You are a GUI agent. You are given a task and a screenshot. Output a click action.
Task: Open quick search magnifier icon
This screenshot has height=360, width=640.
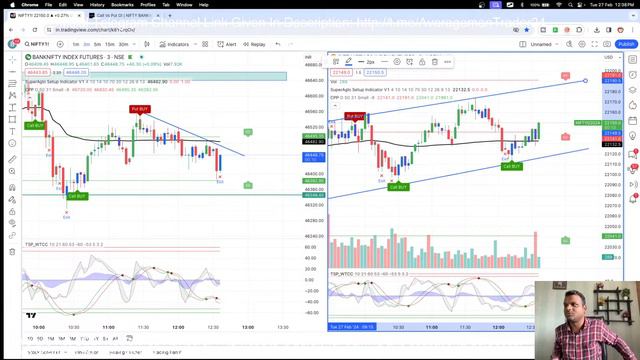coord(569,44)
